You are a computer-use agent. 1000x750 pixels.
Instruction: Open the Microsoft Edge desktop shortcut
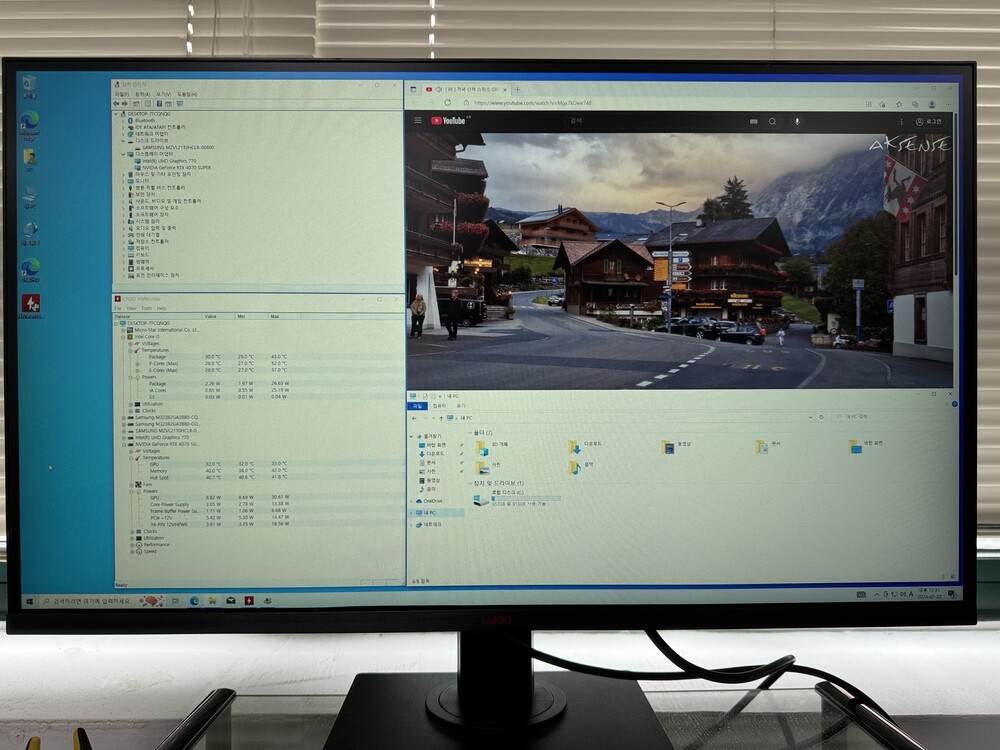coord(30,123)
